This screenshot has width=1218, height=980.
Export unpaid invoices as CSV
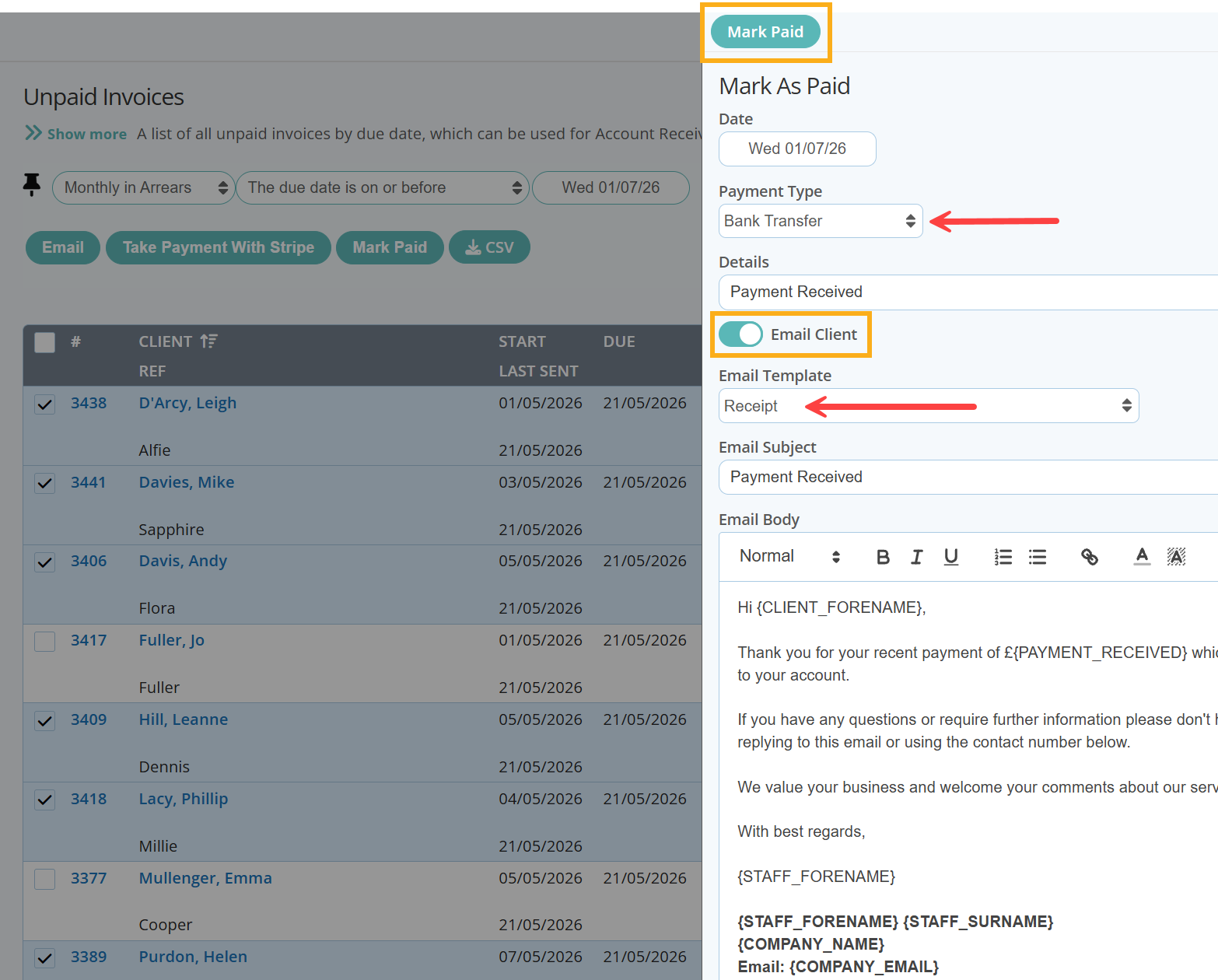point(489,247)
